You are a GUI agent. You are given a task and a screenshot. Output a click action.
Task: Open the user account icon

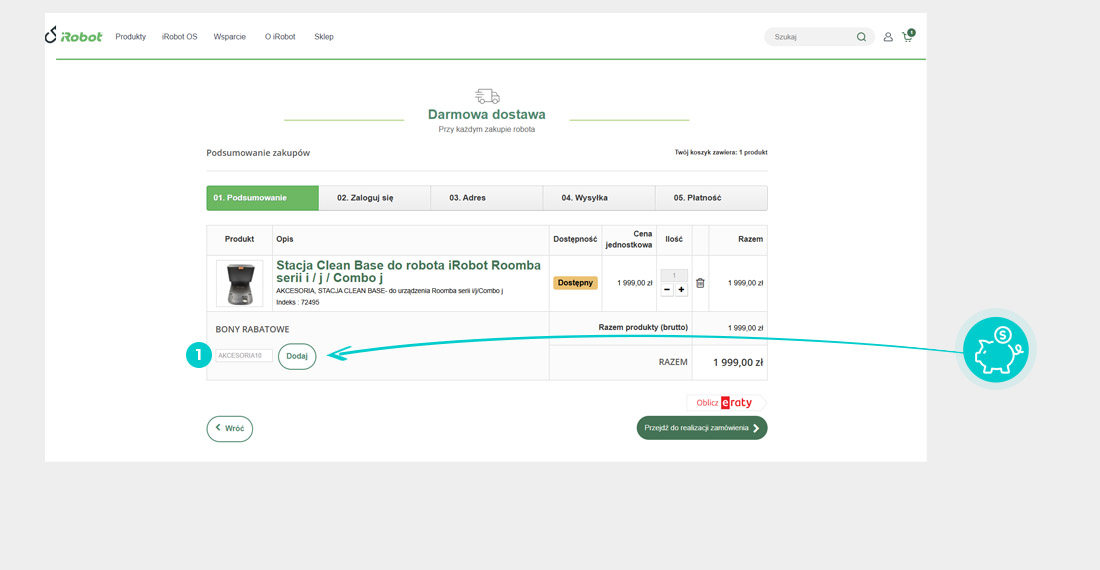(887, 37)
